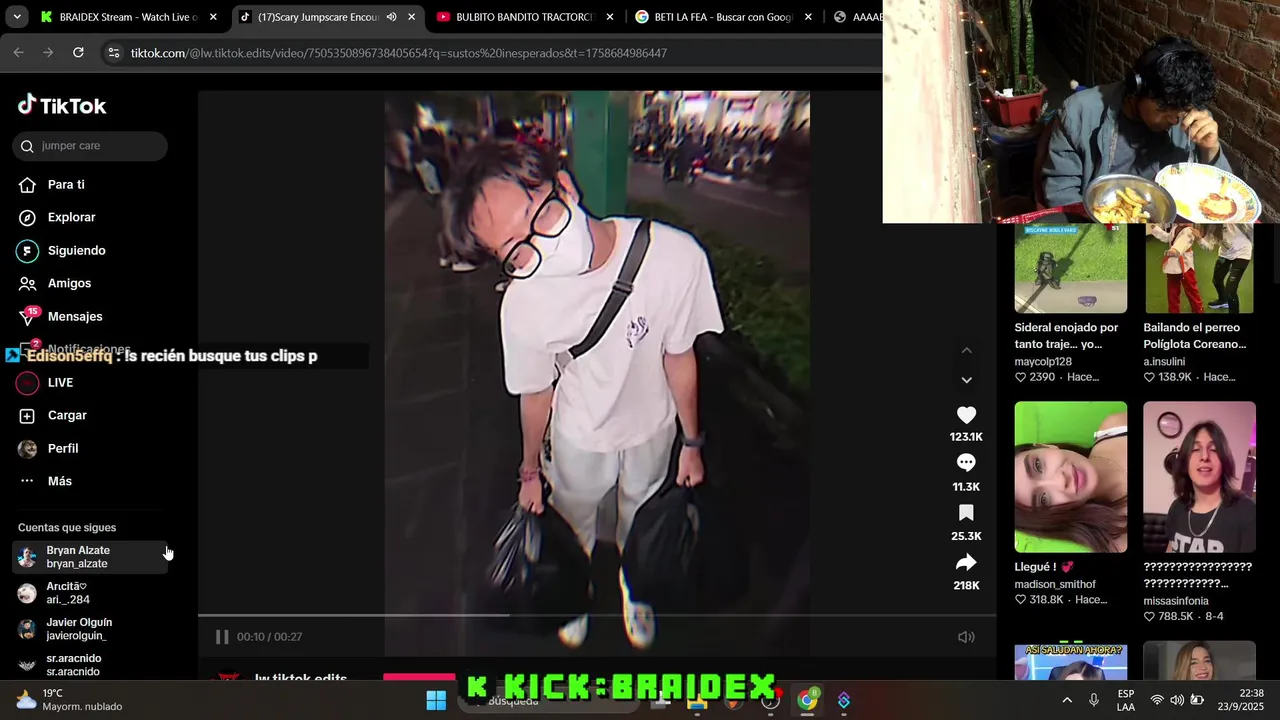This screenshot has height=720, width=1280.
Task: Pause the playing TikTok video
Action: (222, 637)
